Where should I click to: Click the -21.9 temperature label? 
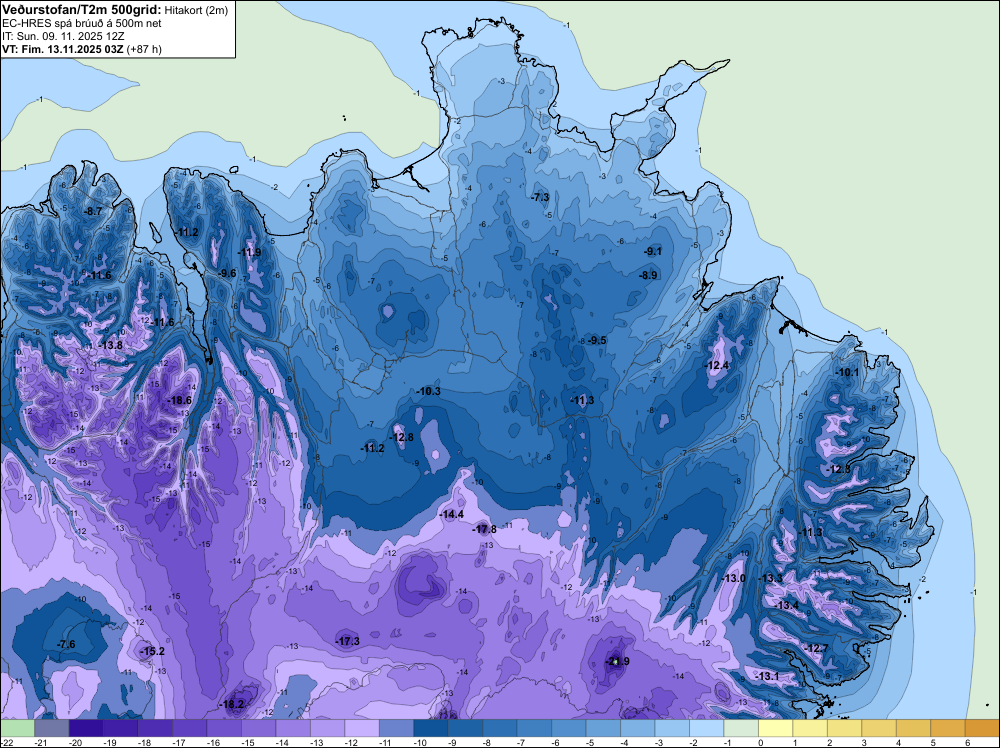[x=617, y=661]
